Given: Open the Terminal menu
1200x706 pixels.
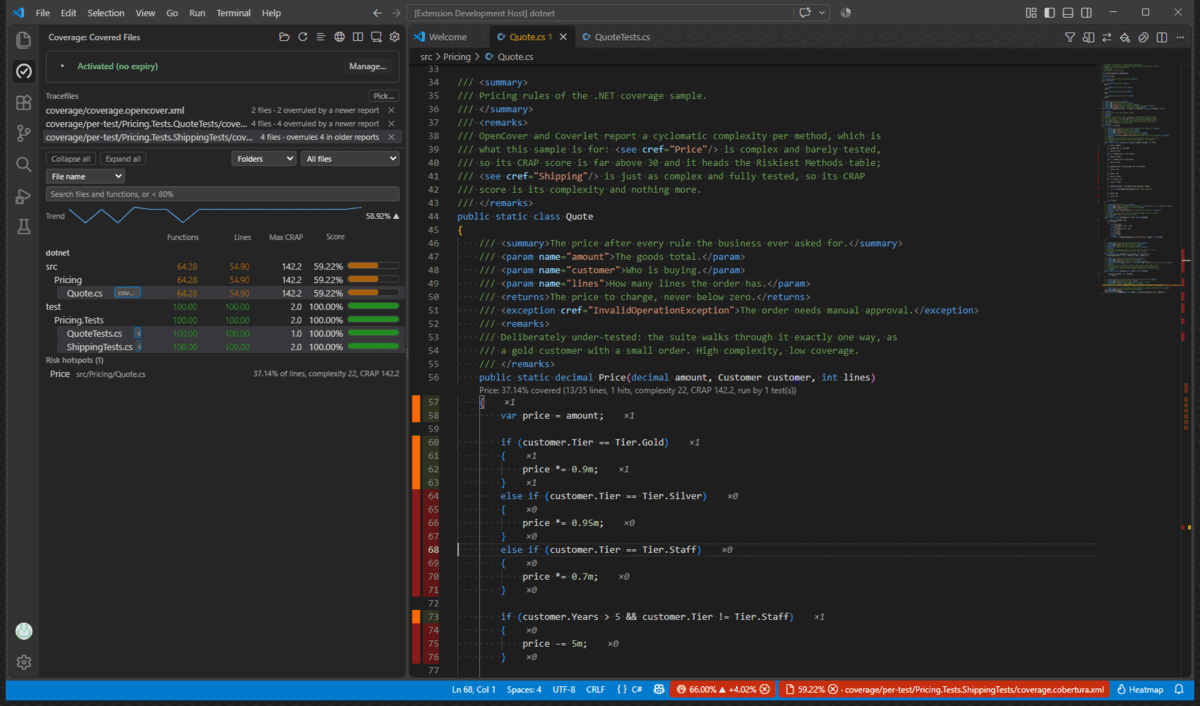Looking at the screenshot, I should coord(234,13).
